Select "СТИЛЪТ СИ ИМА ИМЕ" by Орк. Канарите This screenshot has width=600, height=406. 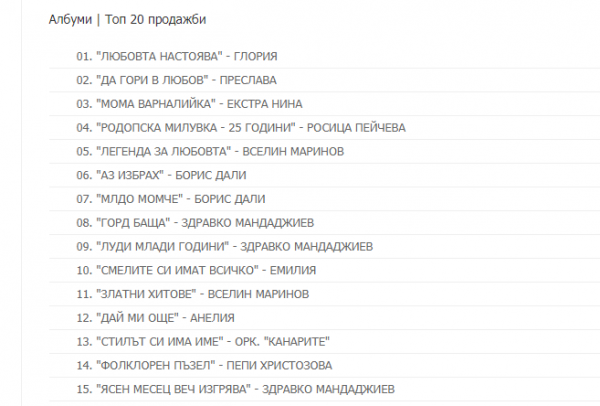pos(159,341)
